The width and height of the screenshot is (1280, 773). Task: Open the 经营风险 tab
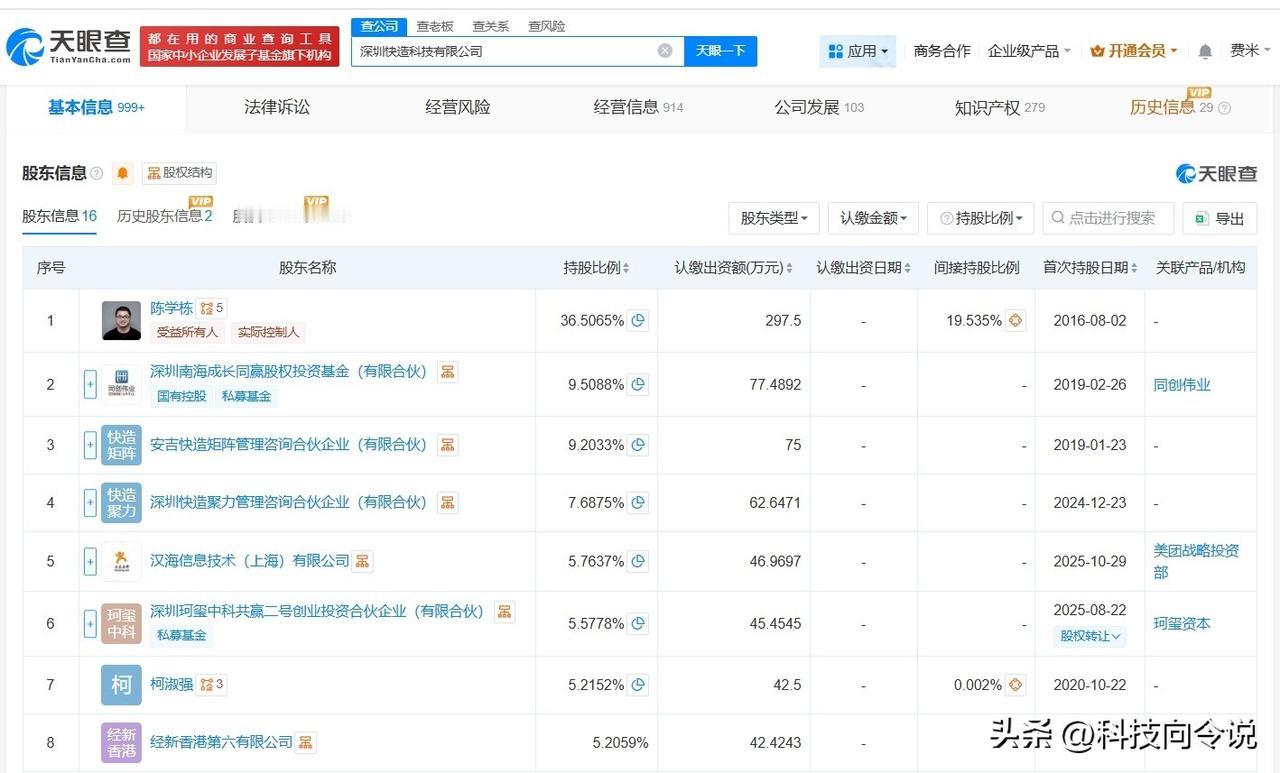pos(458,107)
